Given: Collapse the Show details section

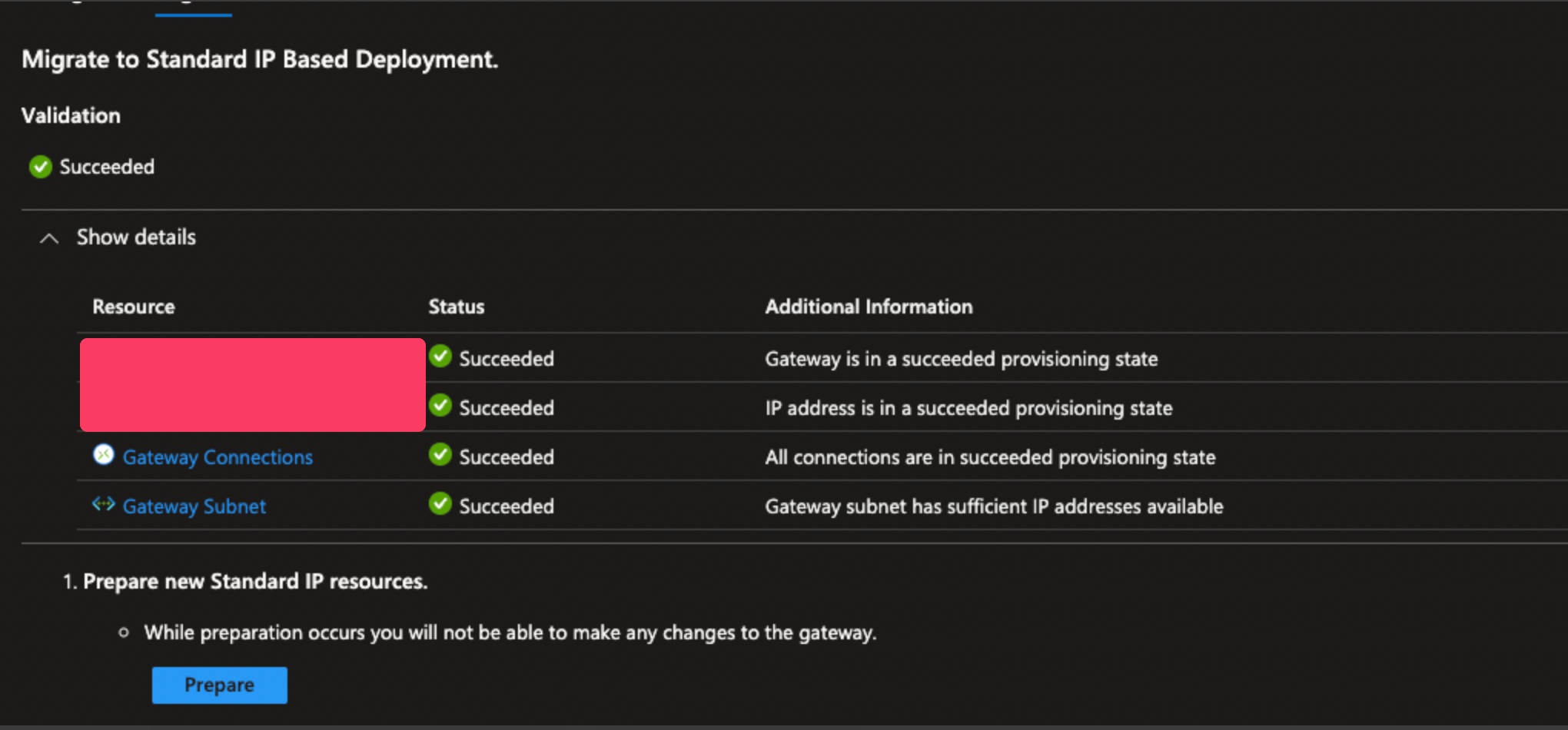Looking at the screenshot, I should point(135,237).
